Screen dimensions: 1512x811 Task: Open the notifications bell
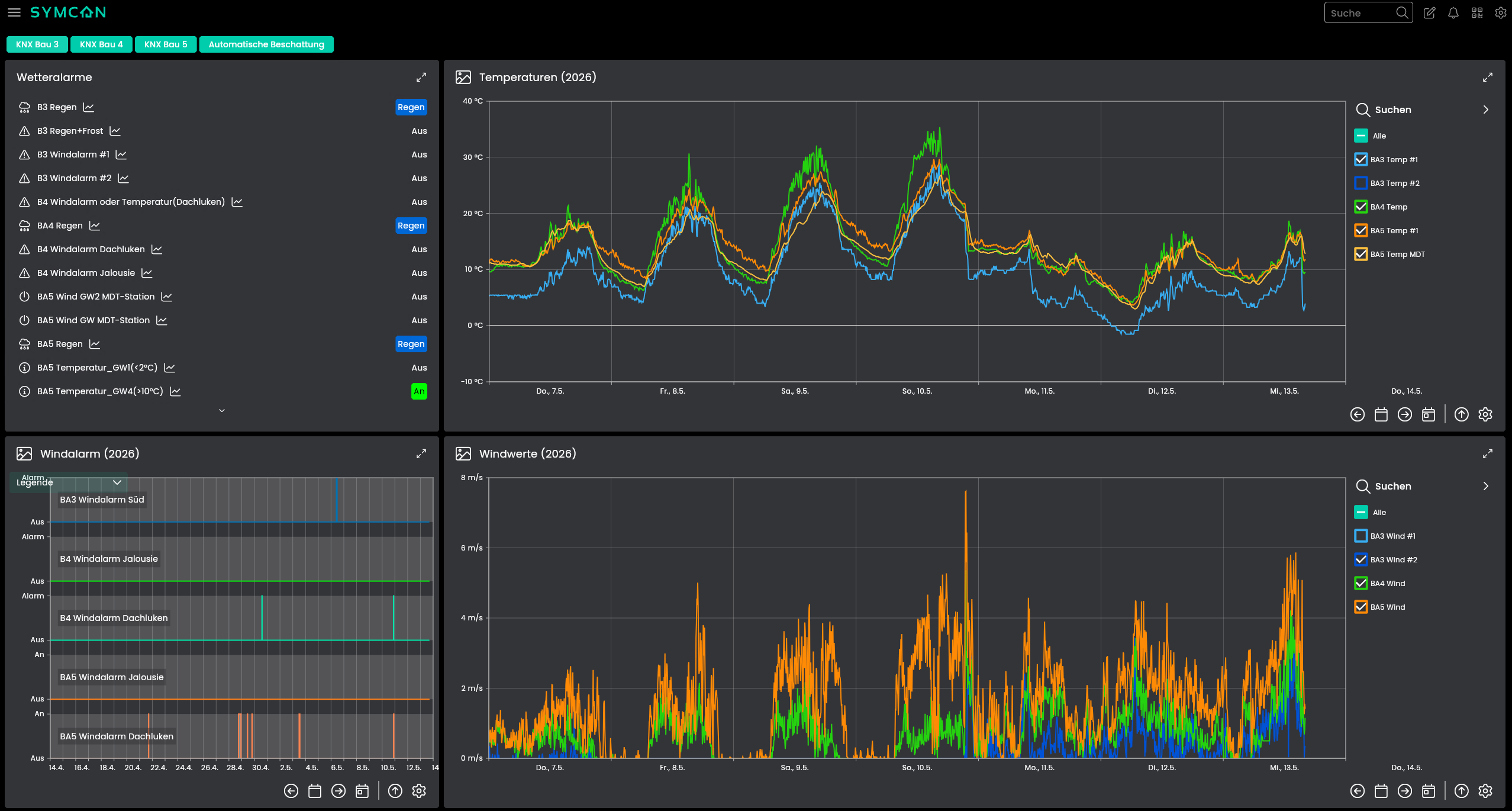point(1453,13)
